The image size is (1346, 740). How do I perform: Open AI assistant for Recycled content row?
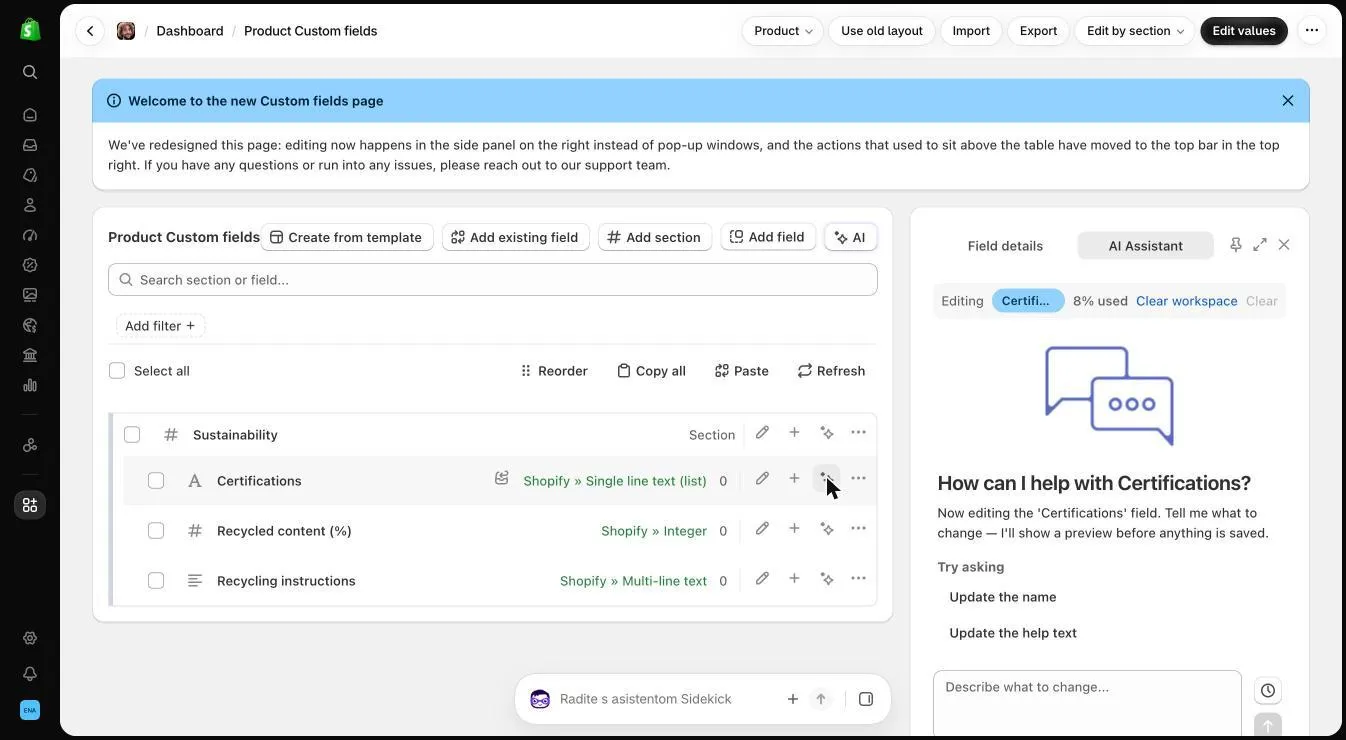tap(827, 529)
